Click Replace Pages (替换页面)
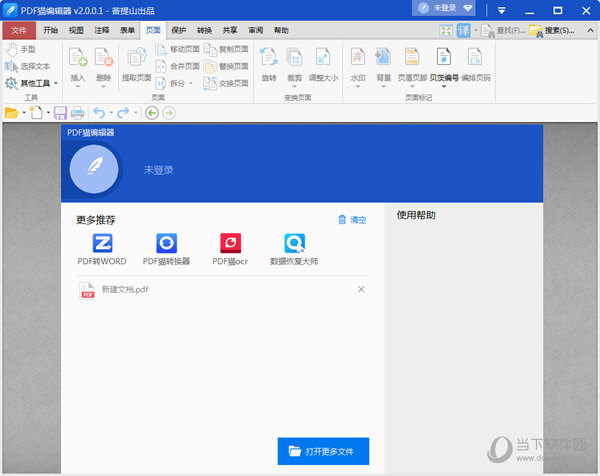Image resolution: width=600 pixels, height=476 pixels. pos(226,66)
